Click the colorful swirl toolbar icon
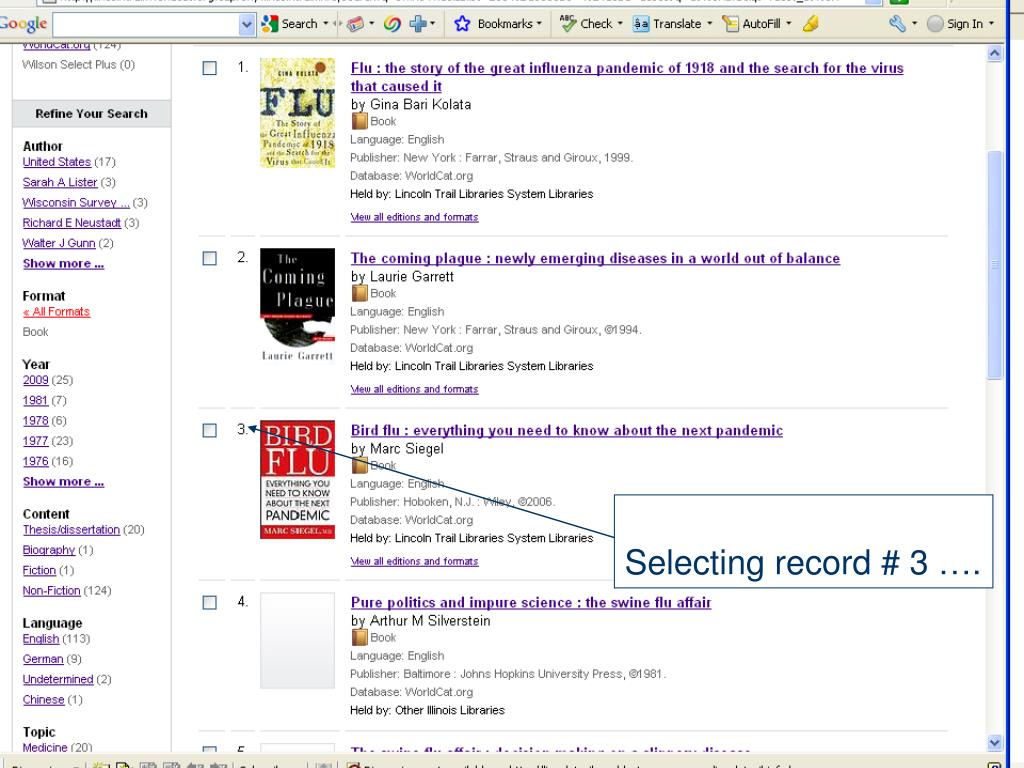 [392, 24]
